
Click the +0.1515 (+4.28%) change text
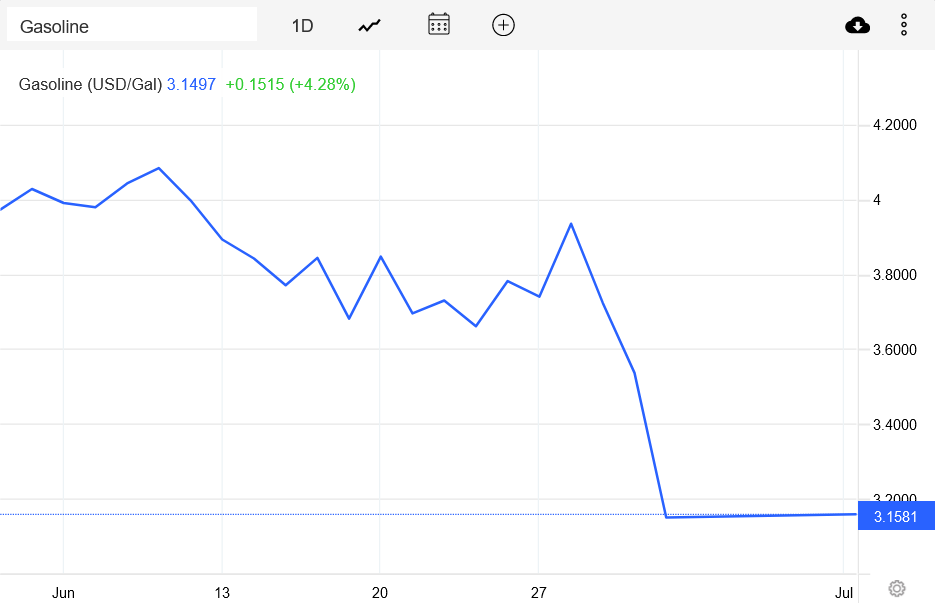point(290,84)
